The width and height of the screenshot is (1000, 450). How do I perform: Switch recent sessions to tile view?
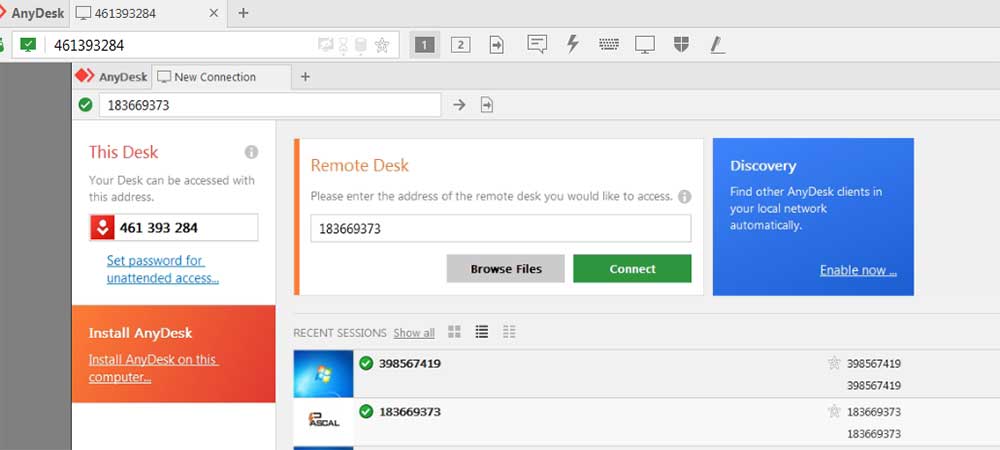(x=454, y=331)
